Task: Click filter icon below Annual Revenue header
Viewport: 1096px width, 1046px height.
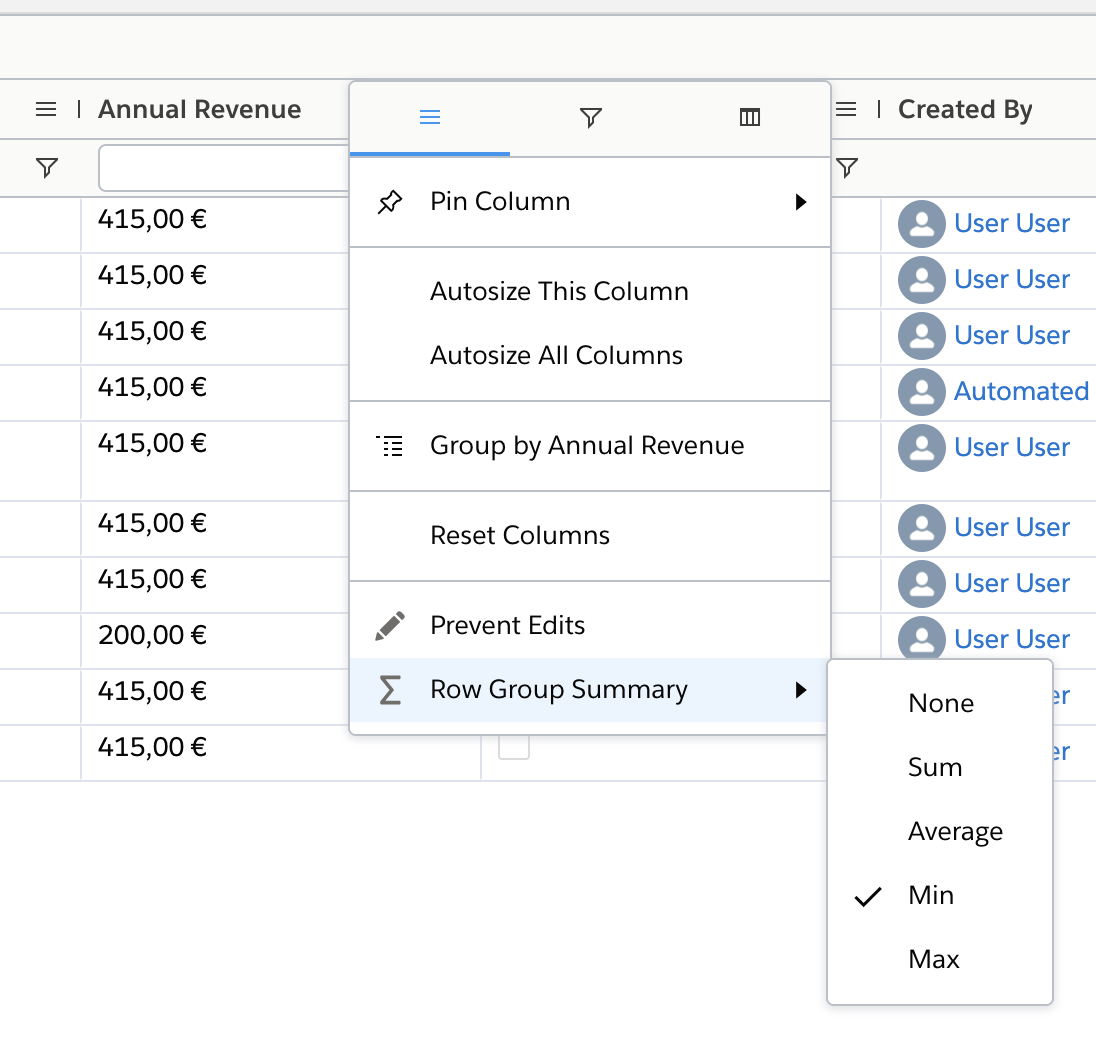Action: tap(46, 168)
